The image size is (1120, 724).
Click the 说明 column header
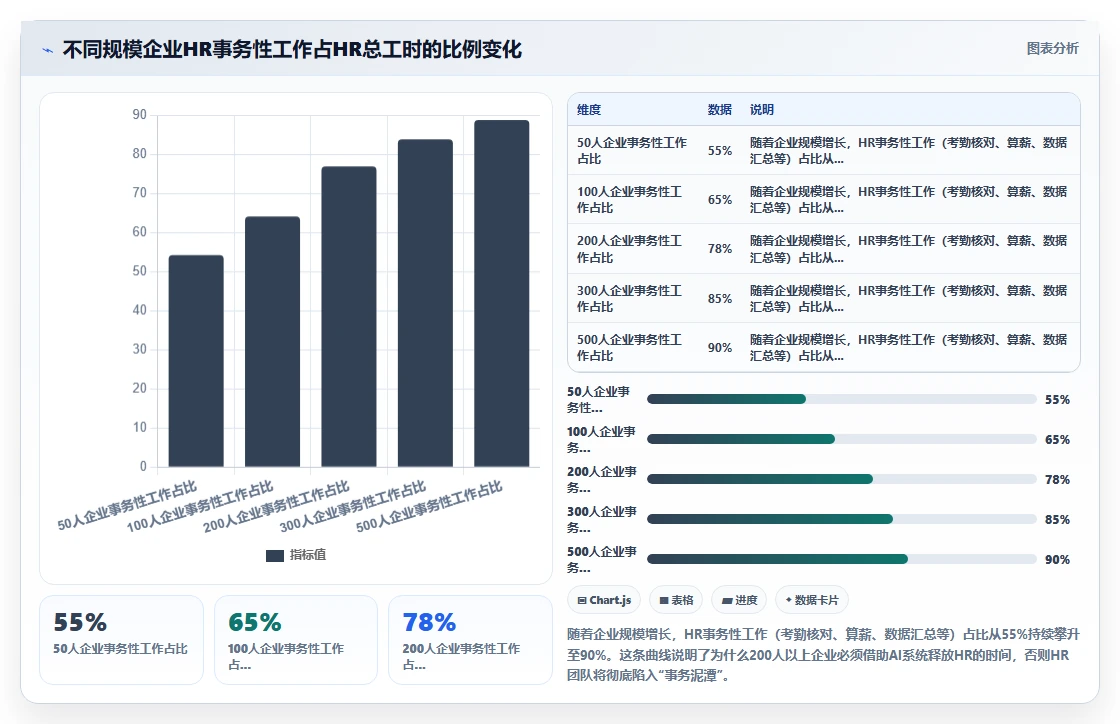point(761,110)
